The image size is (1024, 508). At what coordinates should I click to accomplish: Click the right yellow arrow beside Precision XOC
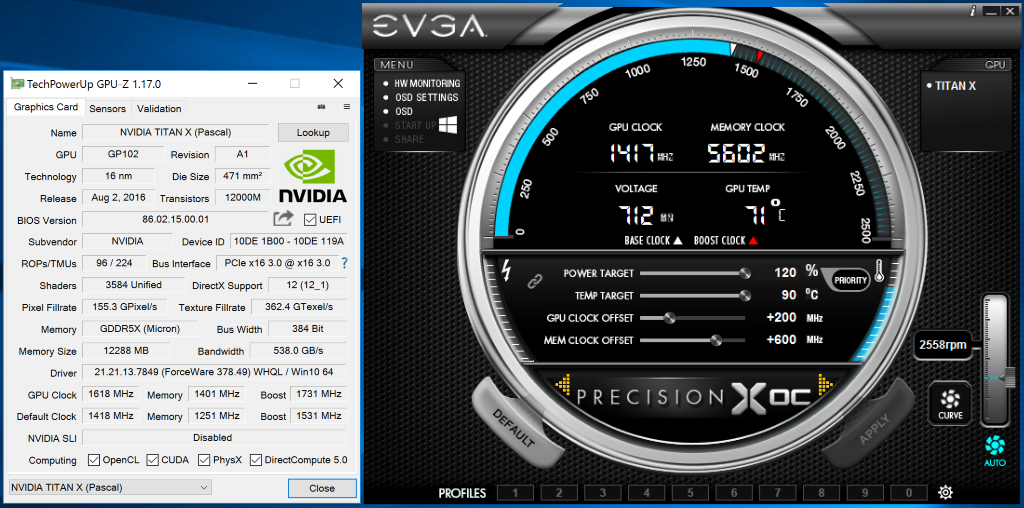tap(825, 385)
